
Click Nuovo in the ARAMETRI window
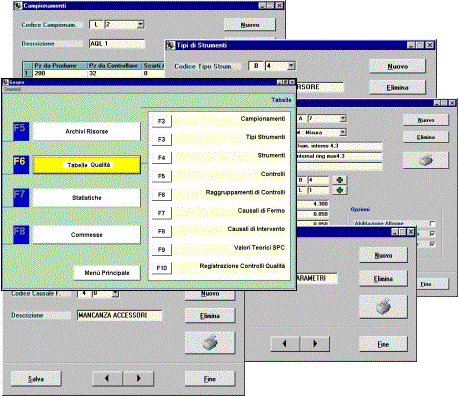click(383, 255)
